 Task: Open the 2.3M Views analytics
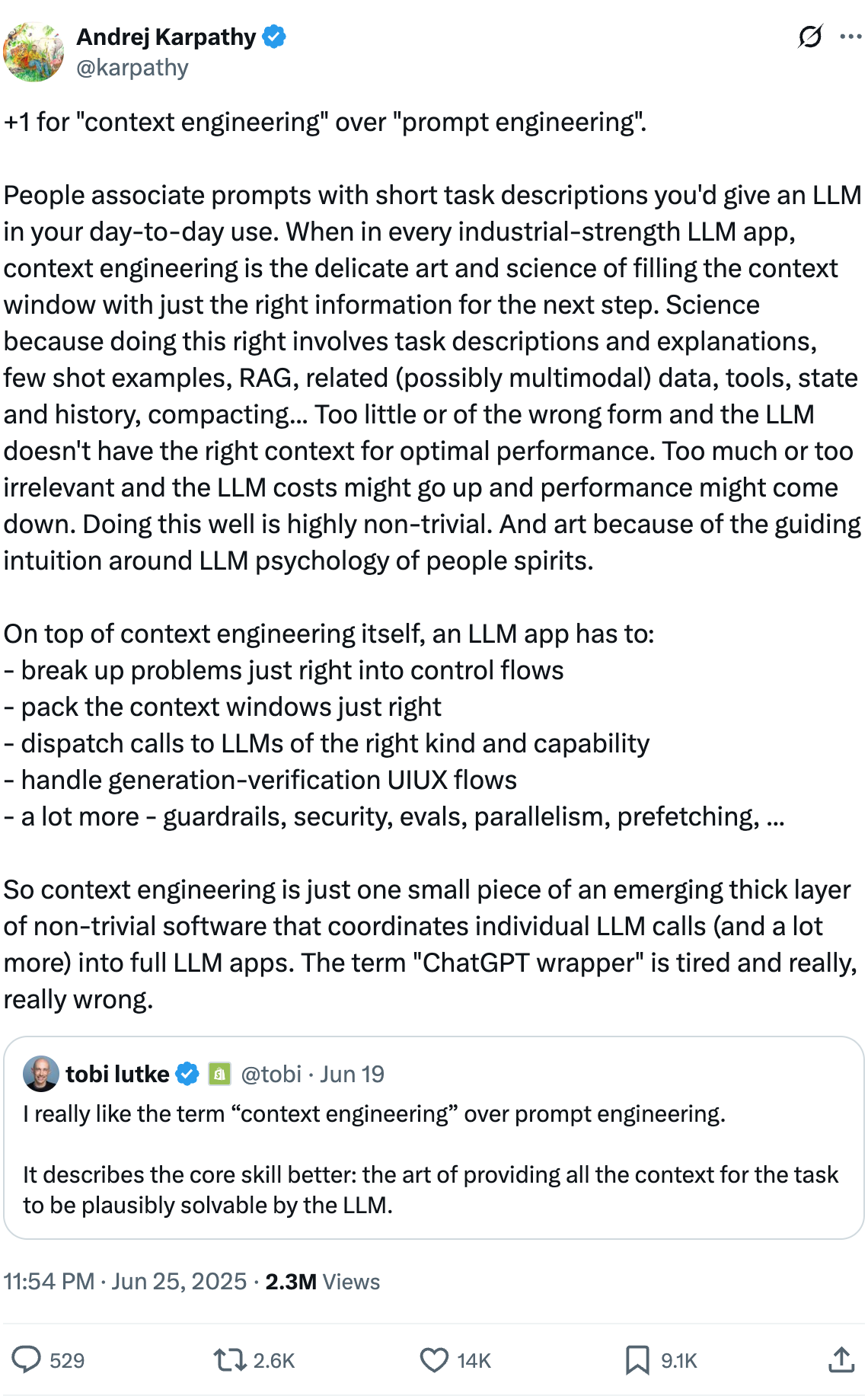[322, 1281]
